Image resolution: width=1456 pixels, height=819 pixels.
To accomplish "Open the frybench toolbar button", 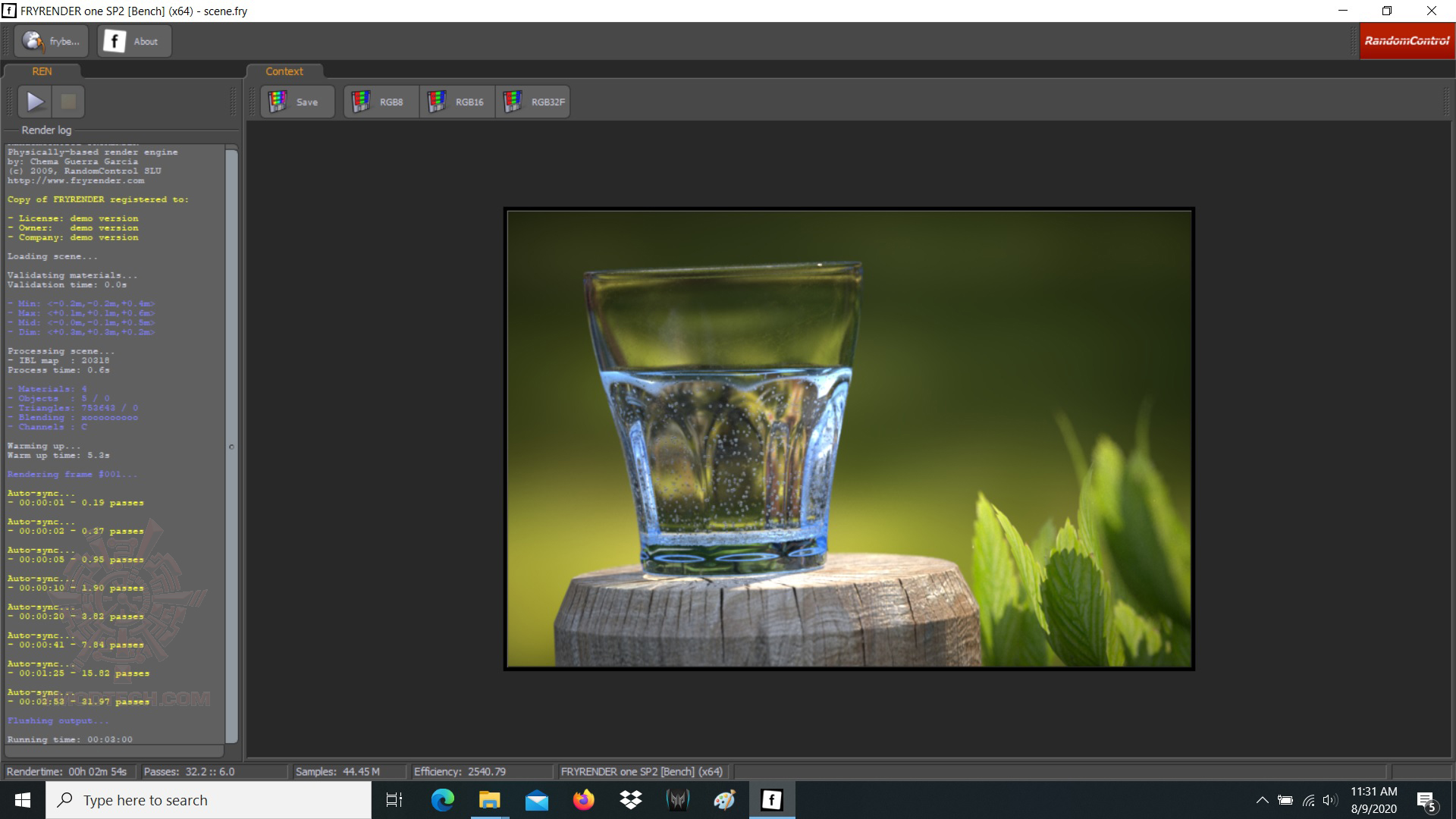I will coord(51,41).
